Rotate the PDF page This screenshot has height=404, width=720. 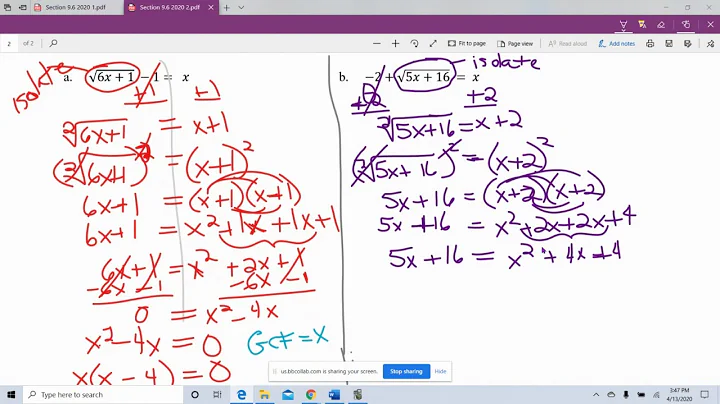click(x=414, y=44)
